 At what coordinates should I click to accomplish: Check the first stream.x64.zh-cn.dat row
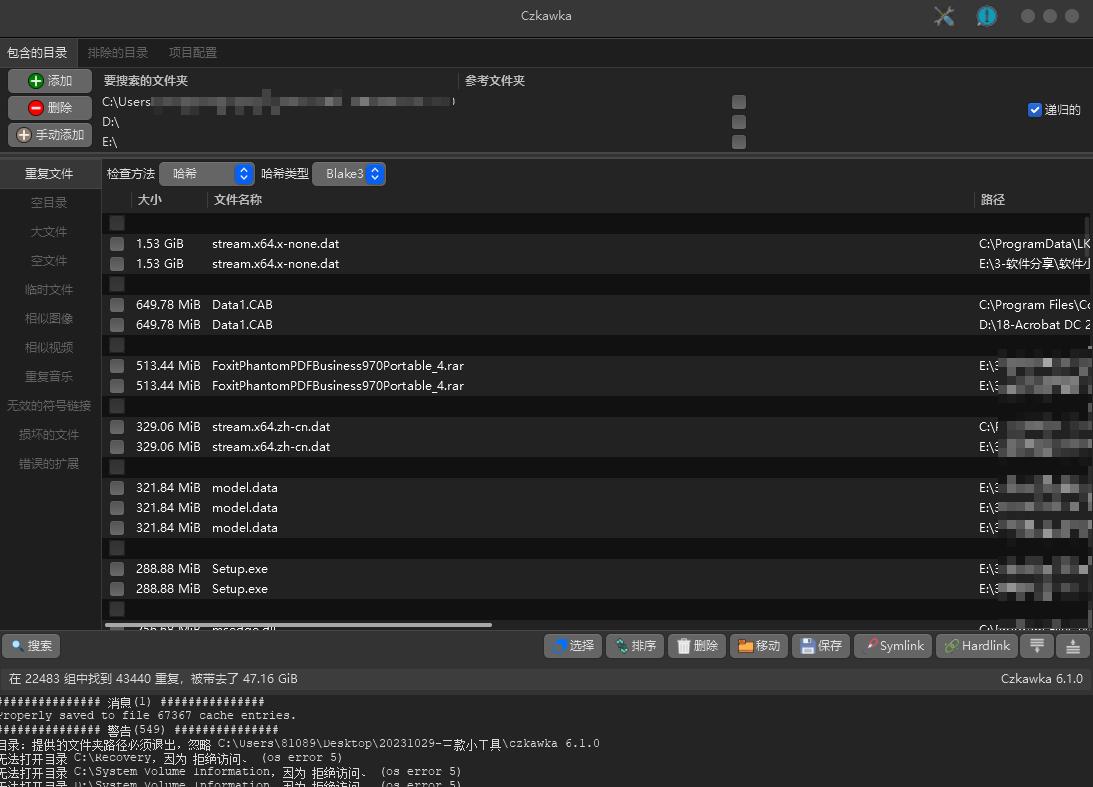coord(117,427)
